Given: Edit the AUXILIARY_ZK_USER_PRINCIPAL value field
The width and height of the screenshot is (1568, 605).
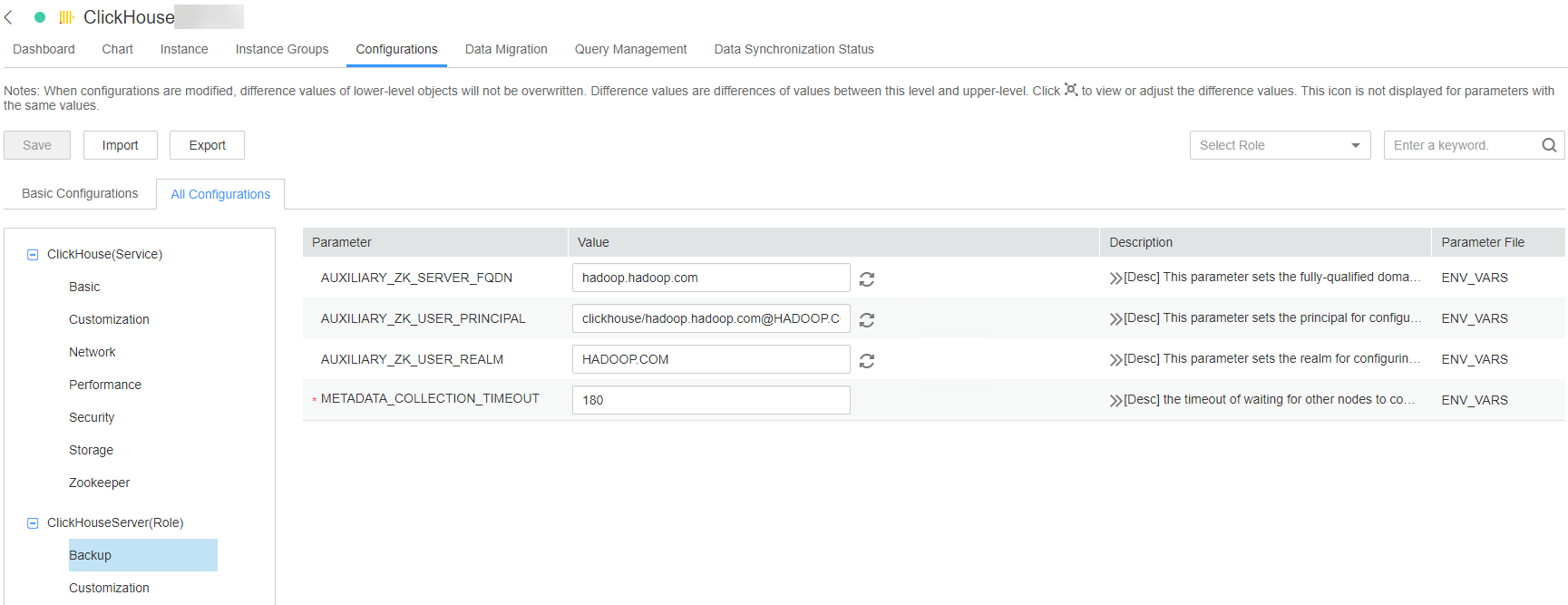Looking at the screenshot, I should tap(711, 318).
